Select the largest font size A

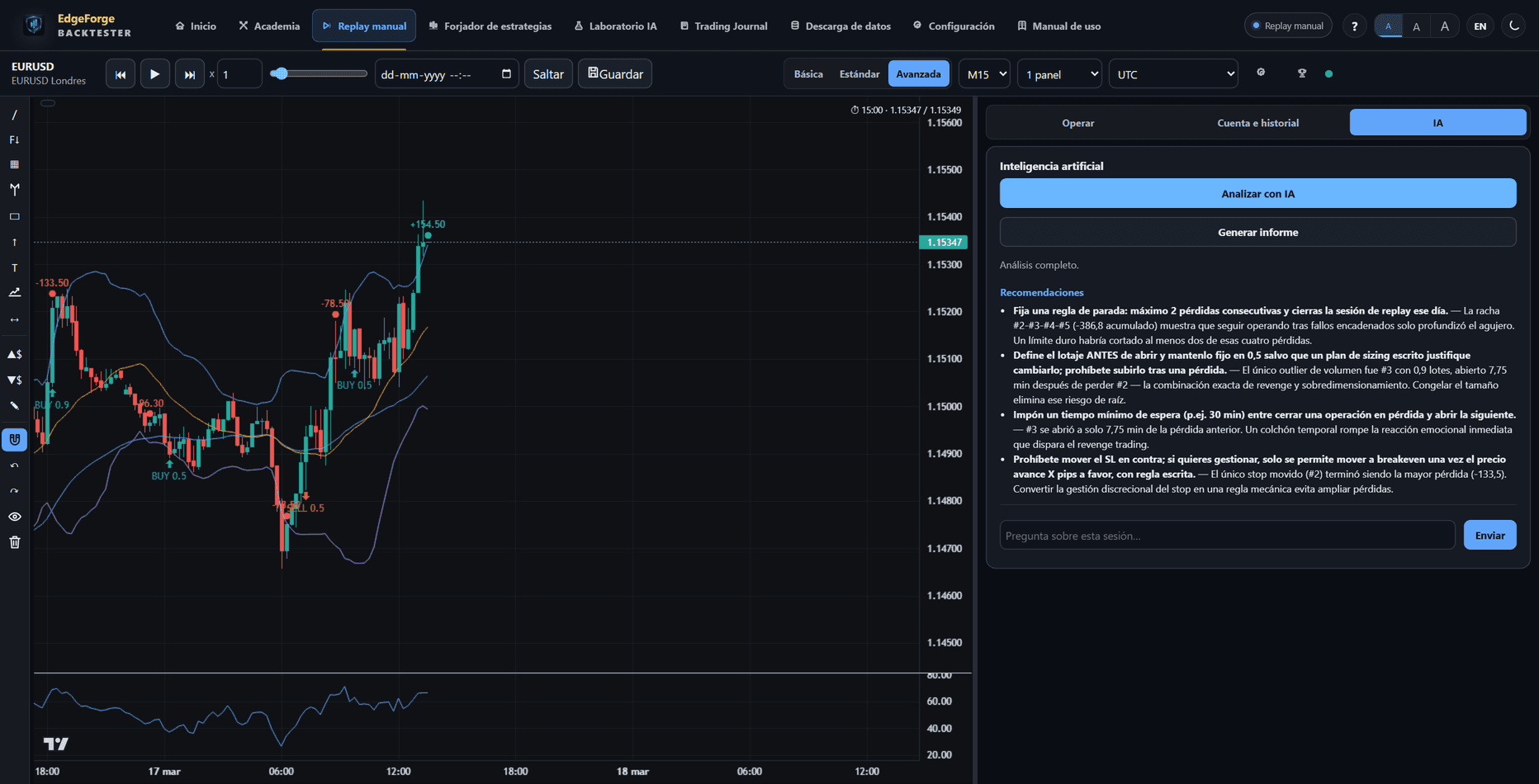[1445, 26]
